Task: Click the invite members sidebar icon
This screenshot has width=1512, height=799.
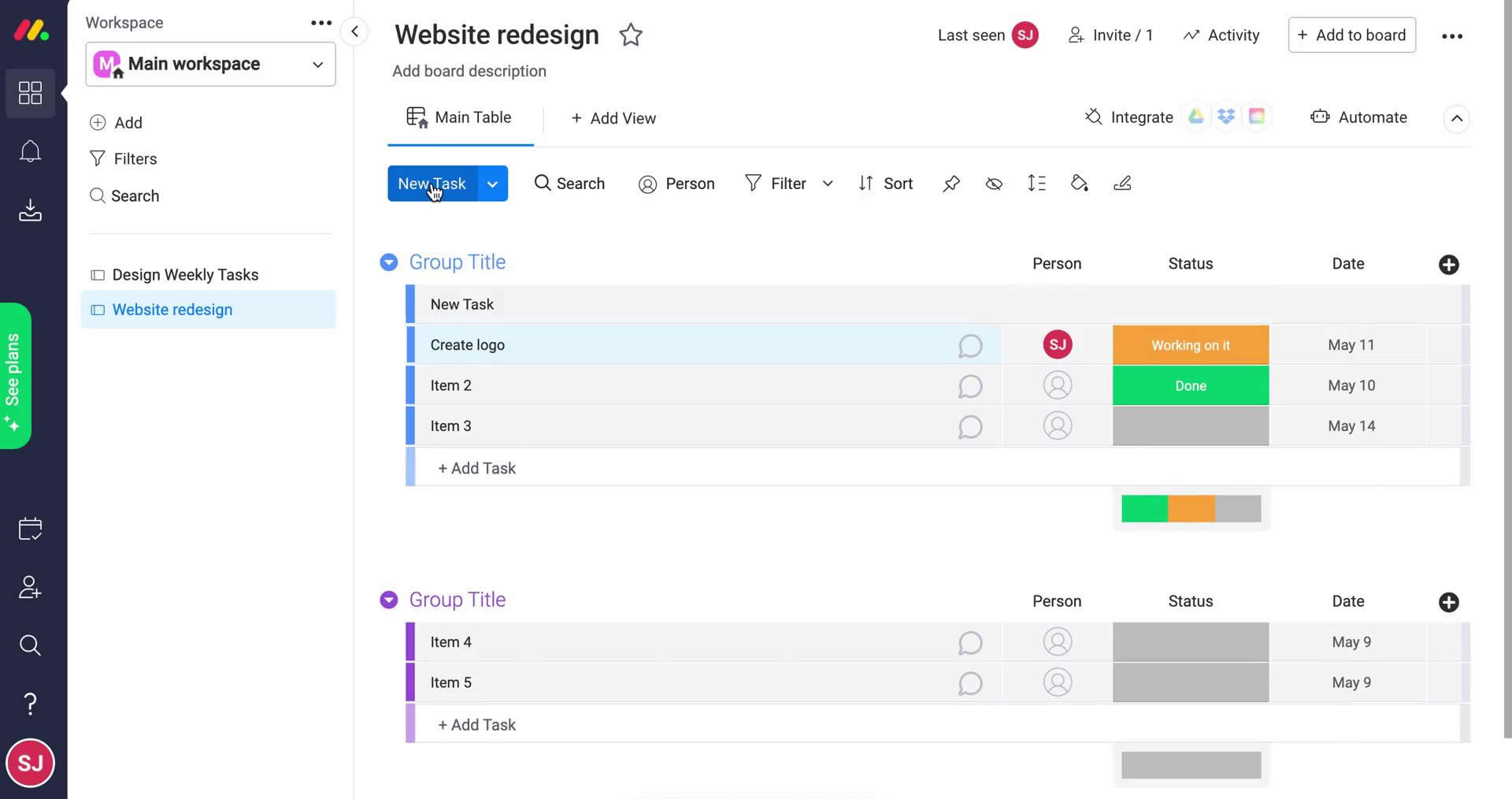Action: [30, 587]
